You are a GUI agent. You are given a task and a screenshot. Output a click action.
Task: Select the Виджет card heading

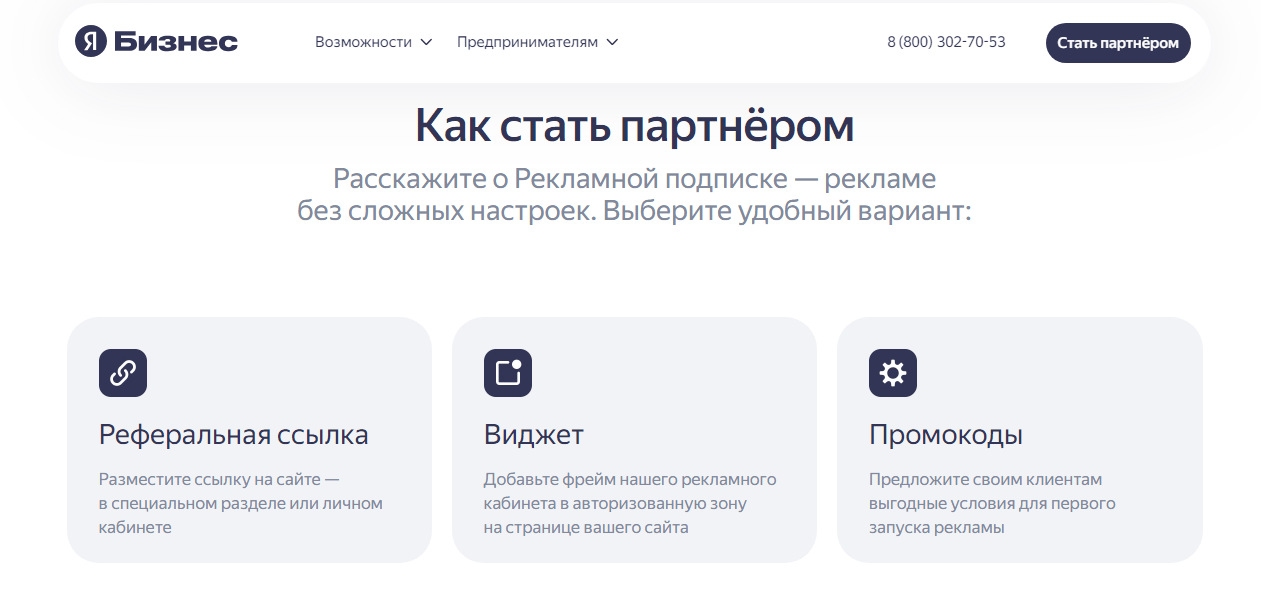click(x=534, y=435)
